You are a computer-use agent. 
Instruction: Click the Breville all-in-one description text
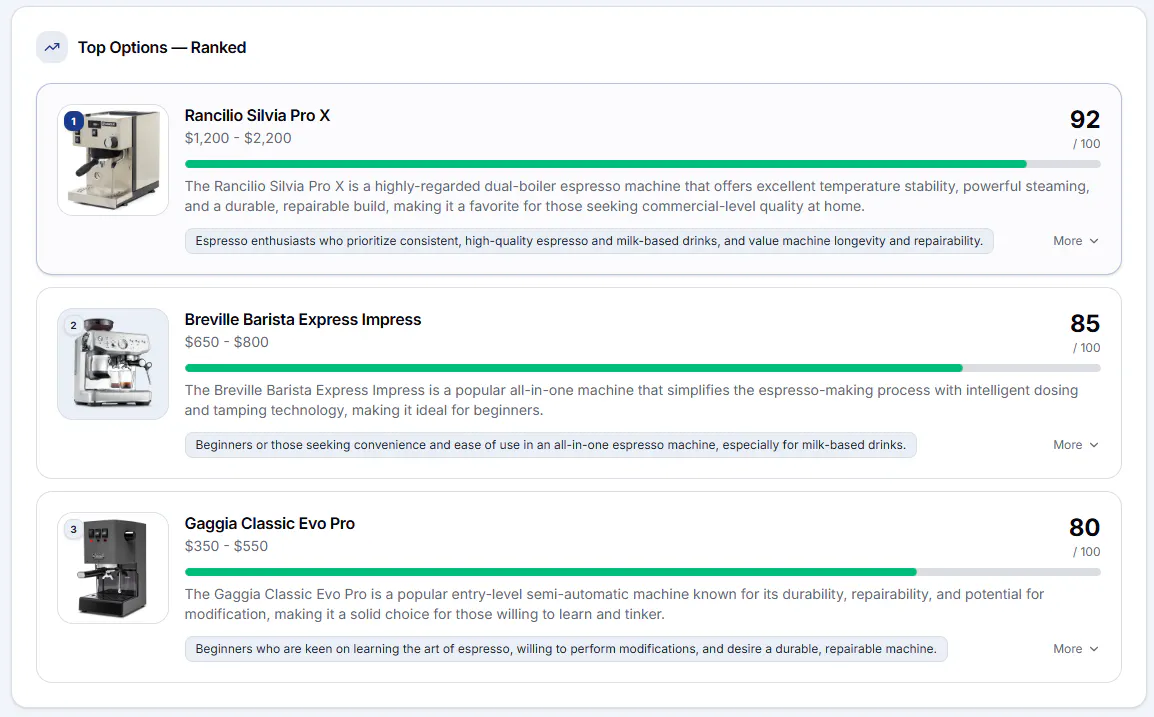click(x=631, y=400)
